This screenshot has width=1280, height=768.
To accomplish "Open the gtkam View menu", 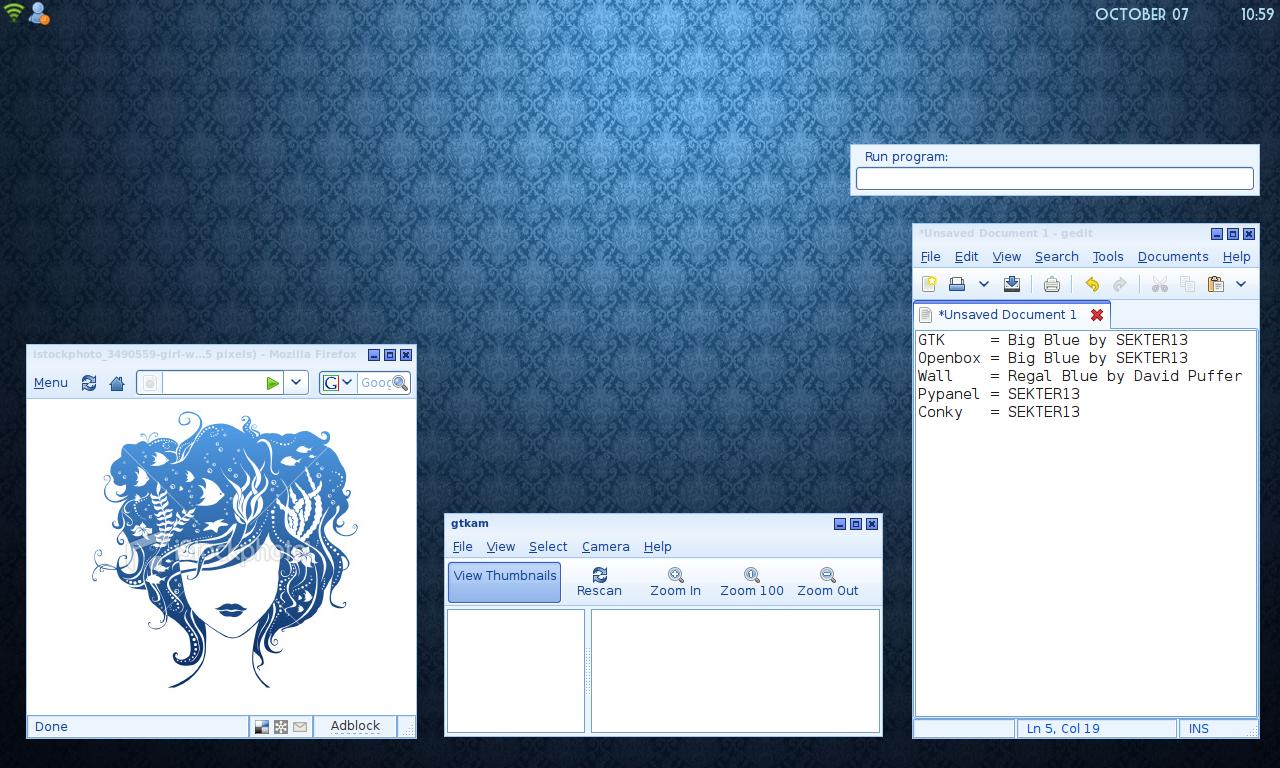I will coord(500,547).
